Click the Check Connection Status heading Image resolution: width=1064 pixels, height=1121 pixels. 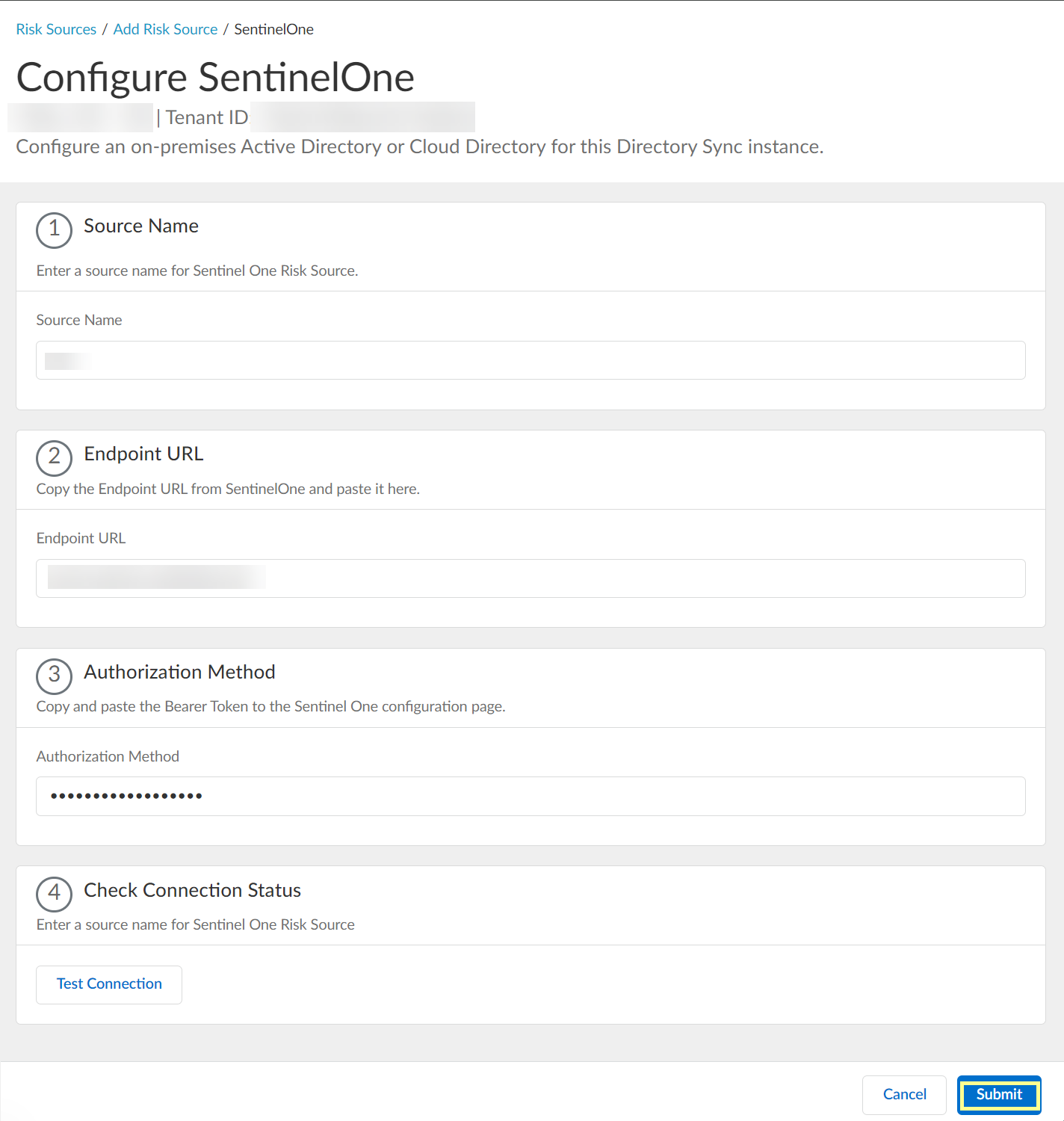(x=192, y=890)
